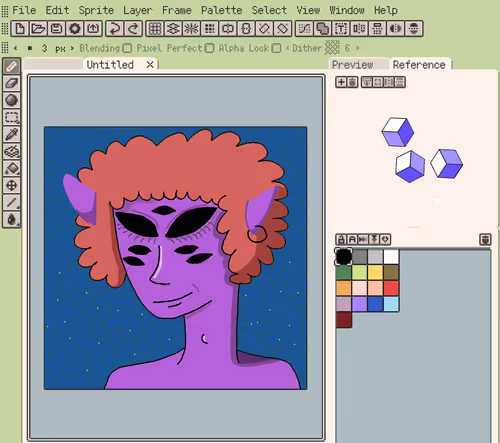Screen dimensions: 500x443
Task: Choose the rectangular selection tool
Action: pyautogui.click(x=12, y=117)
